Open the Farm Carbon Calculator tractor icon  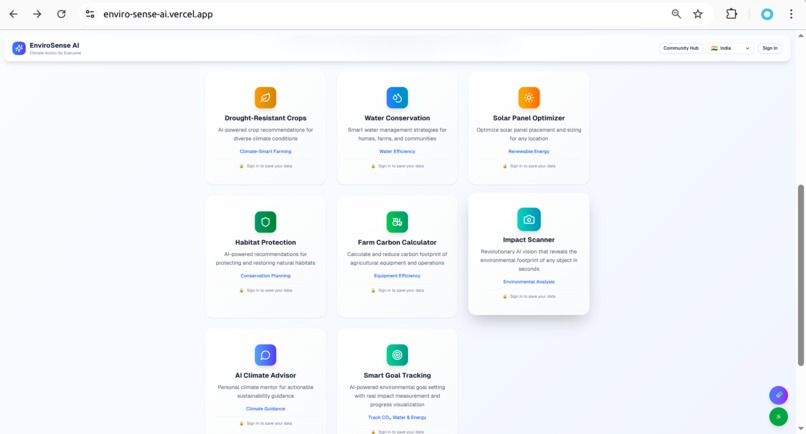(397, 222)
